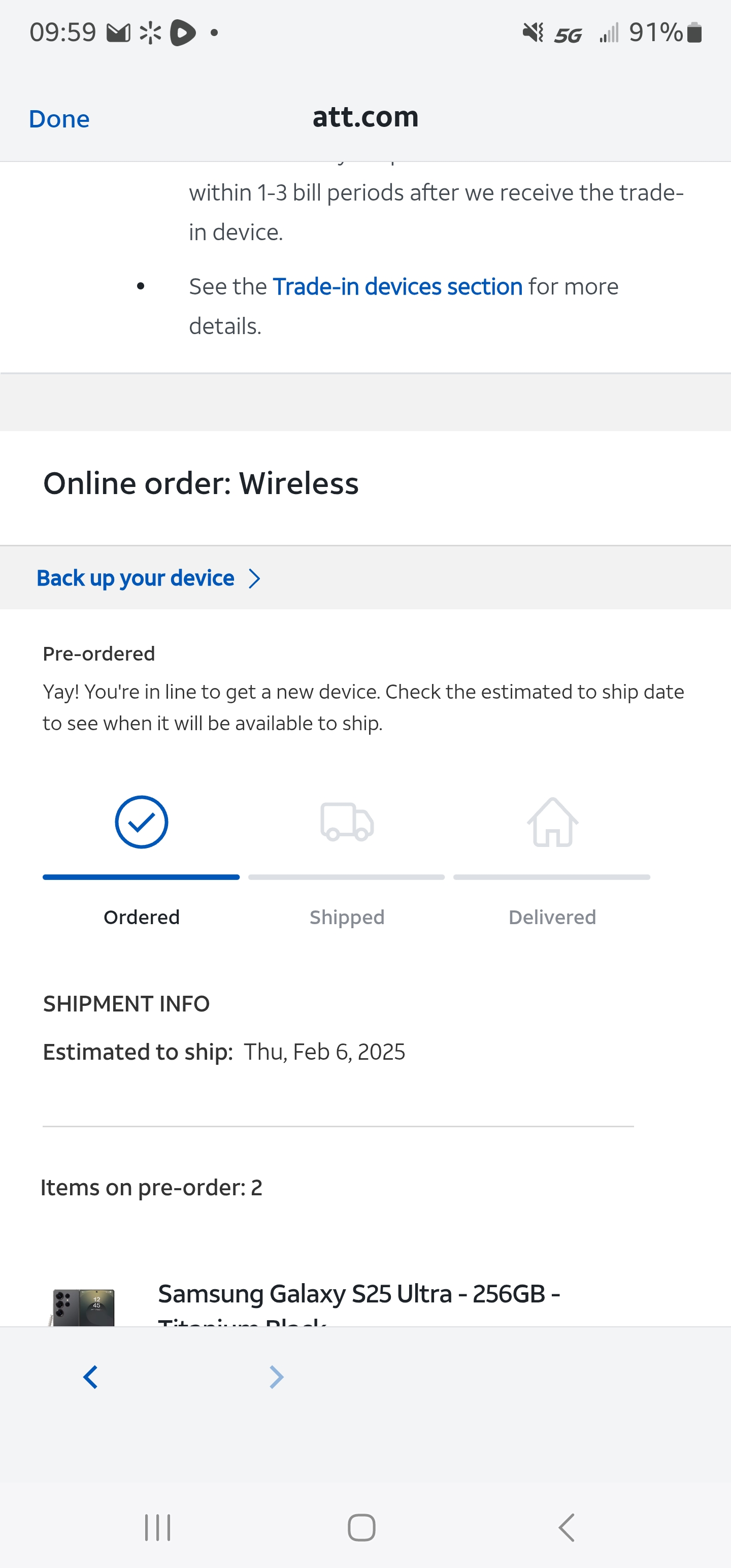Go back with browser back arrow
Viewport: 731px width, 1568px height.
coord(91,1377)
